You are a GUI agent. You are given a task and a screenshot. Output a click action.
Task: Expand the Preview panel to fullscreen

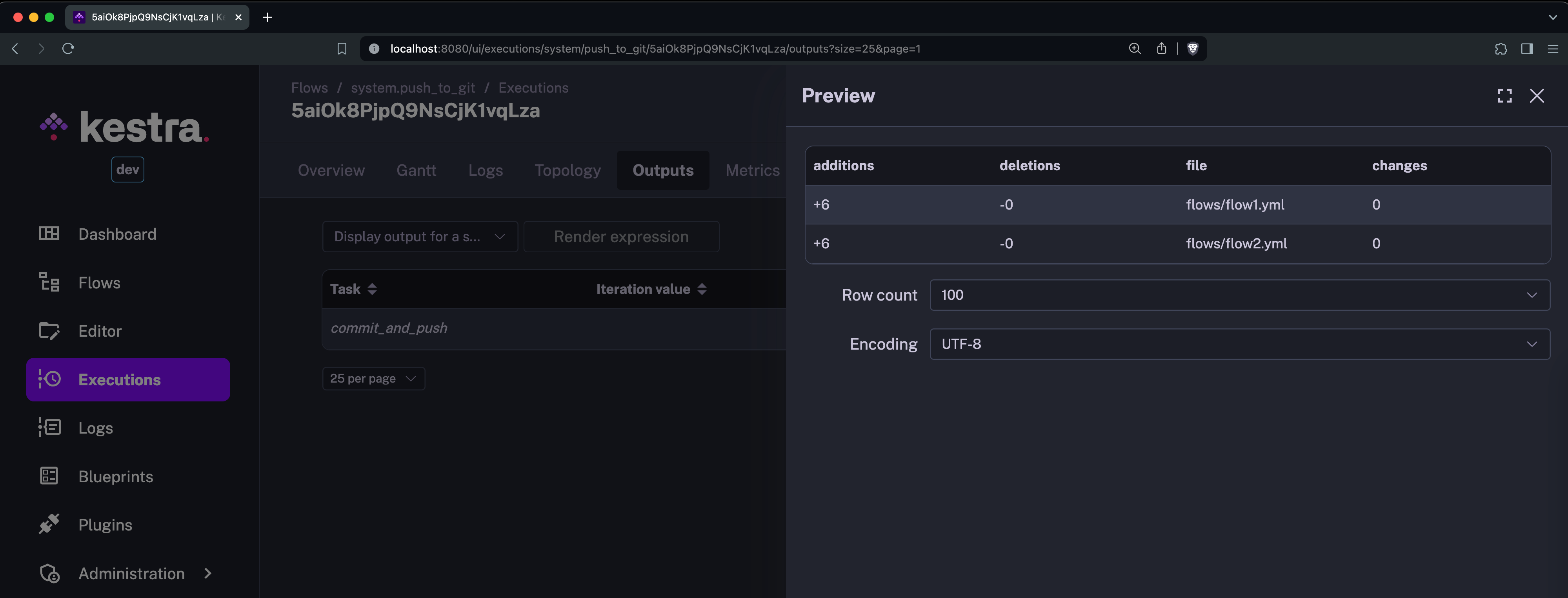coord(1504,96)
